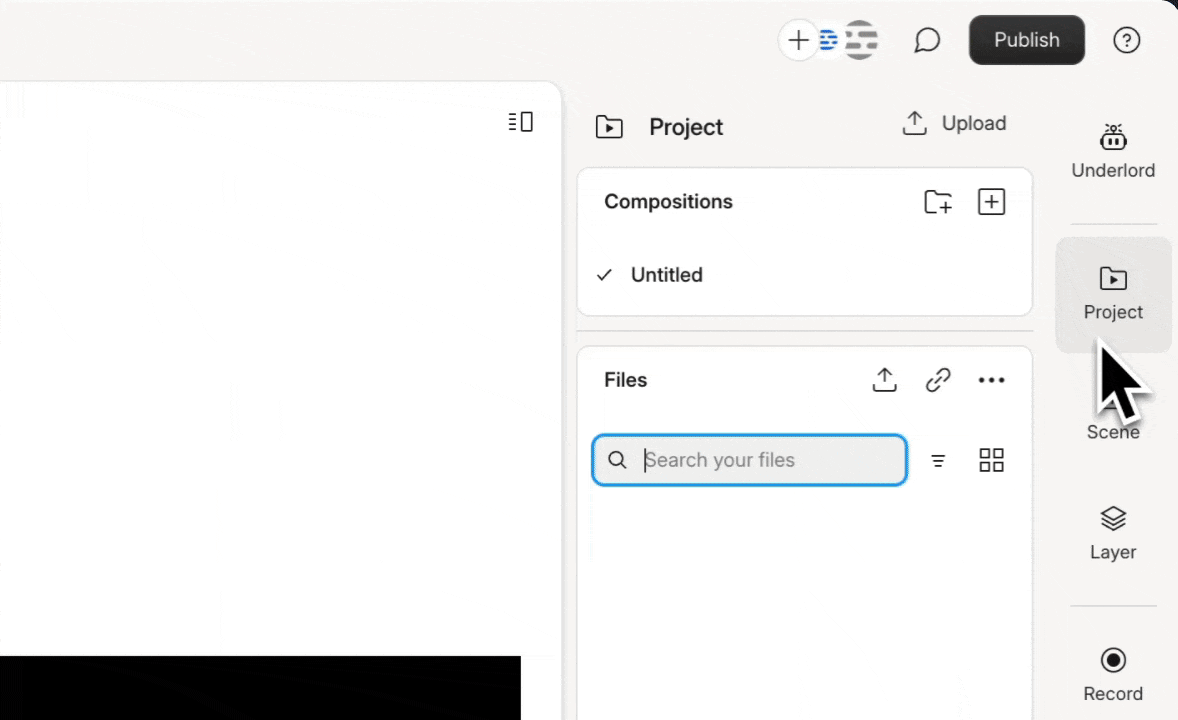
Task: Click the Search your files field
Action: click(749, 460)
